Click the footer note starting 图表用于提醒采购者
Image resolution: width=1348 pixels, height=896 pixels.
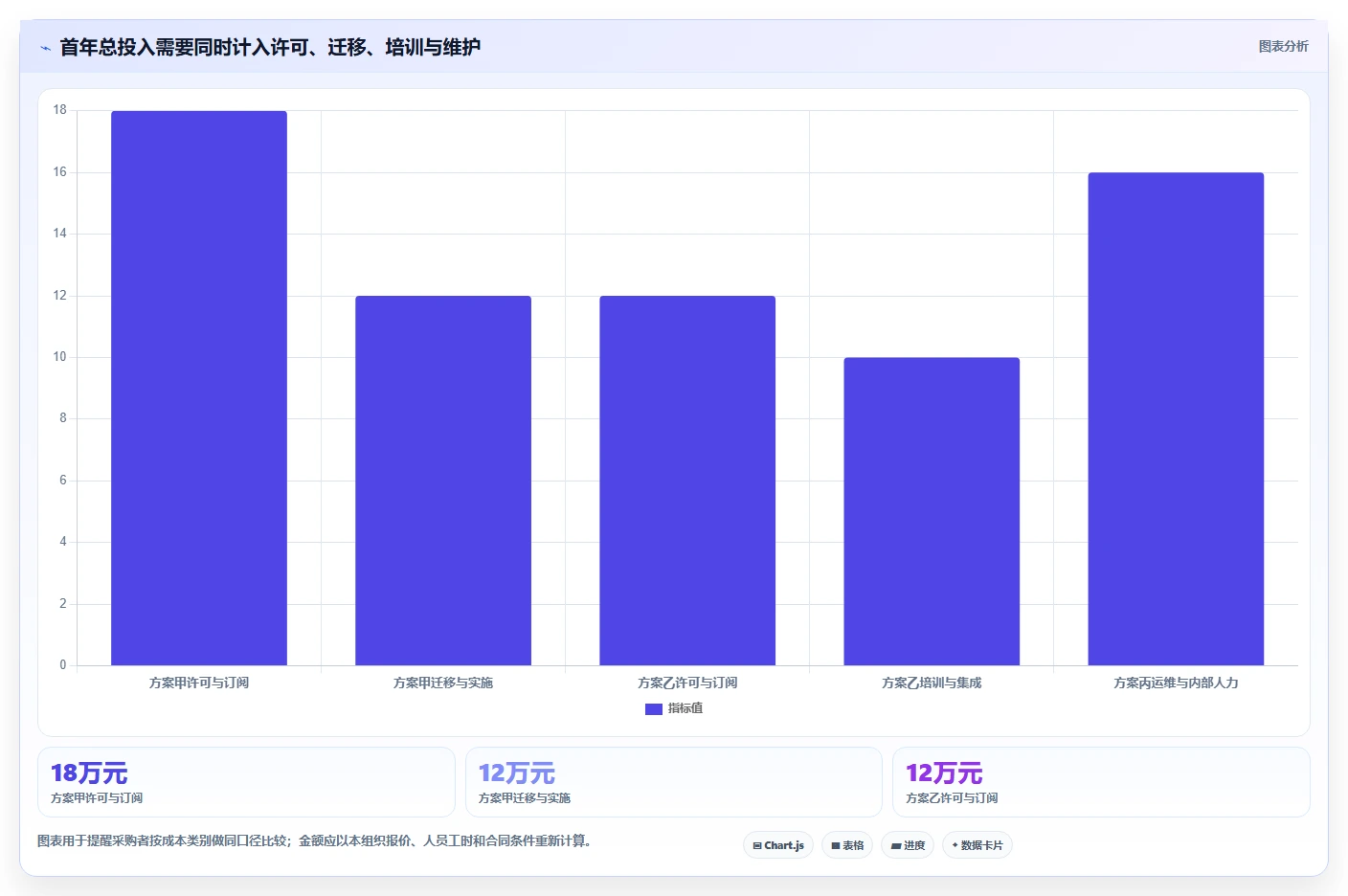tap(316, 840)
